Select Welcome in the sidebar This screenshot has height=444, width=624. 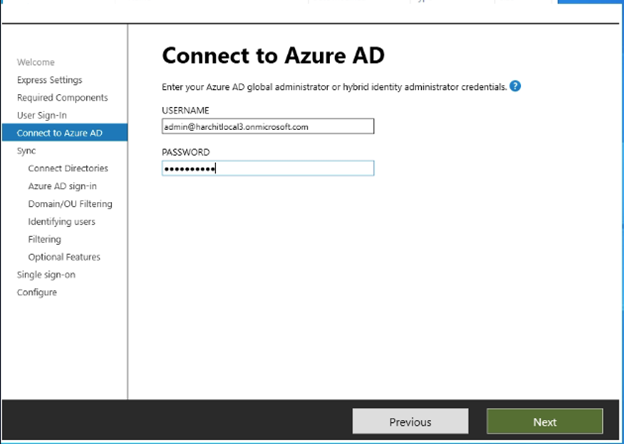36,62
